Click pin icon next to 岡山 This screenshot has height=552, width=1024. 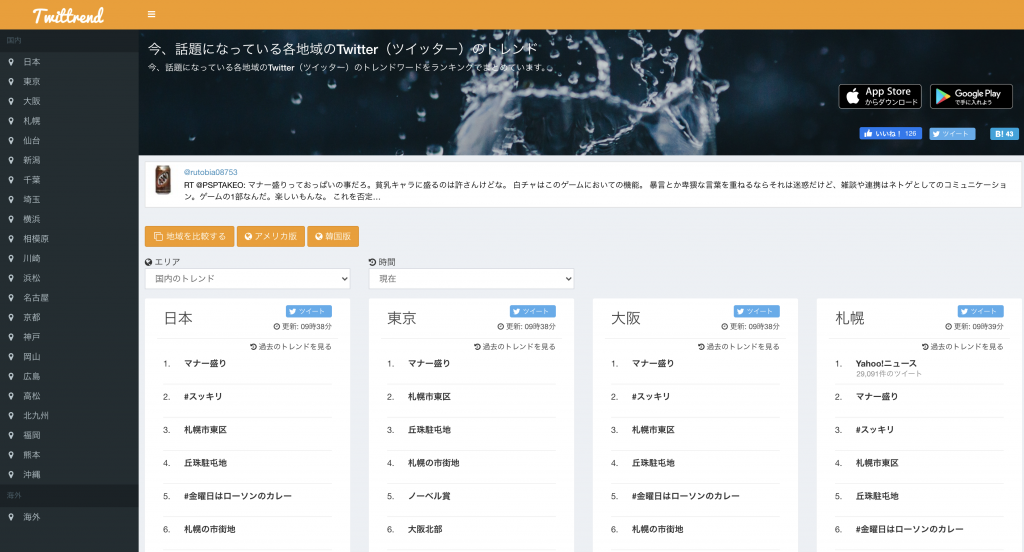11,357
